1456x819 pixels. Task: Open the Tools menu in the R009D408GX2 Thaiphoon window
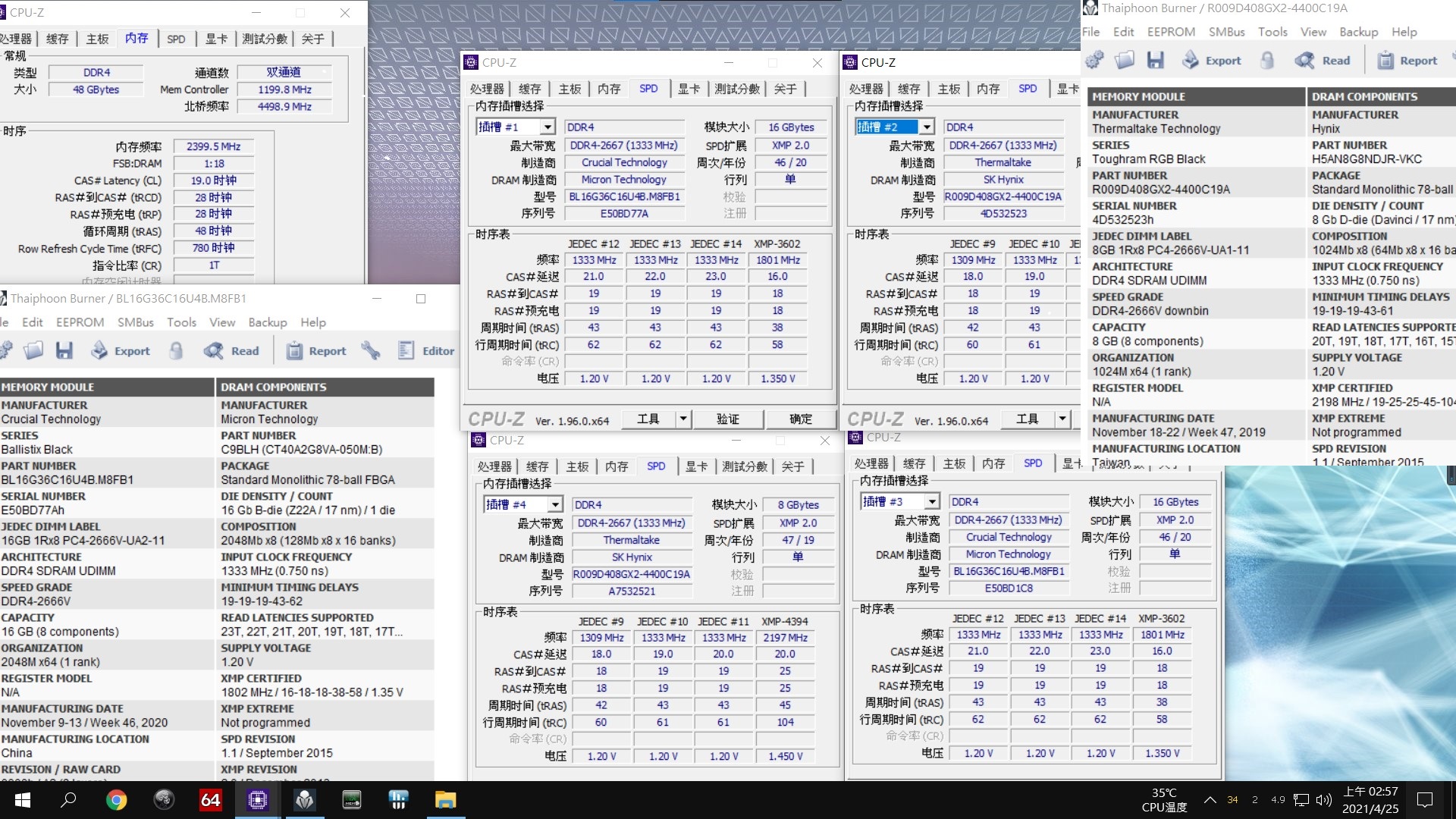1272,32
